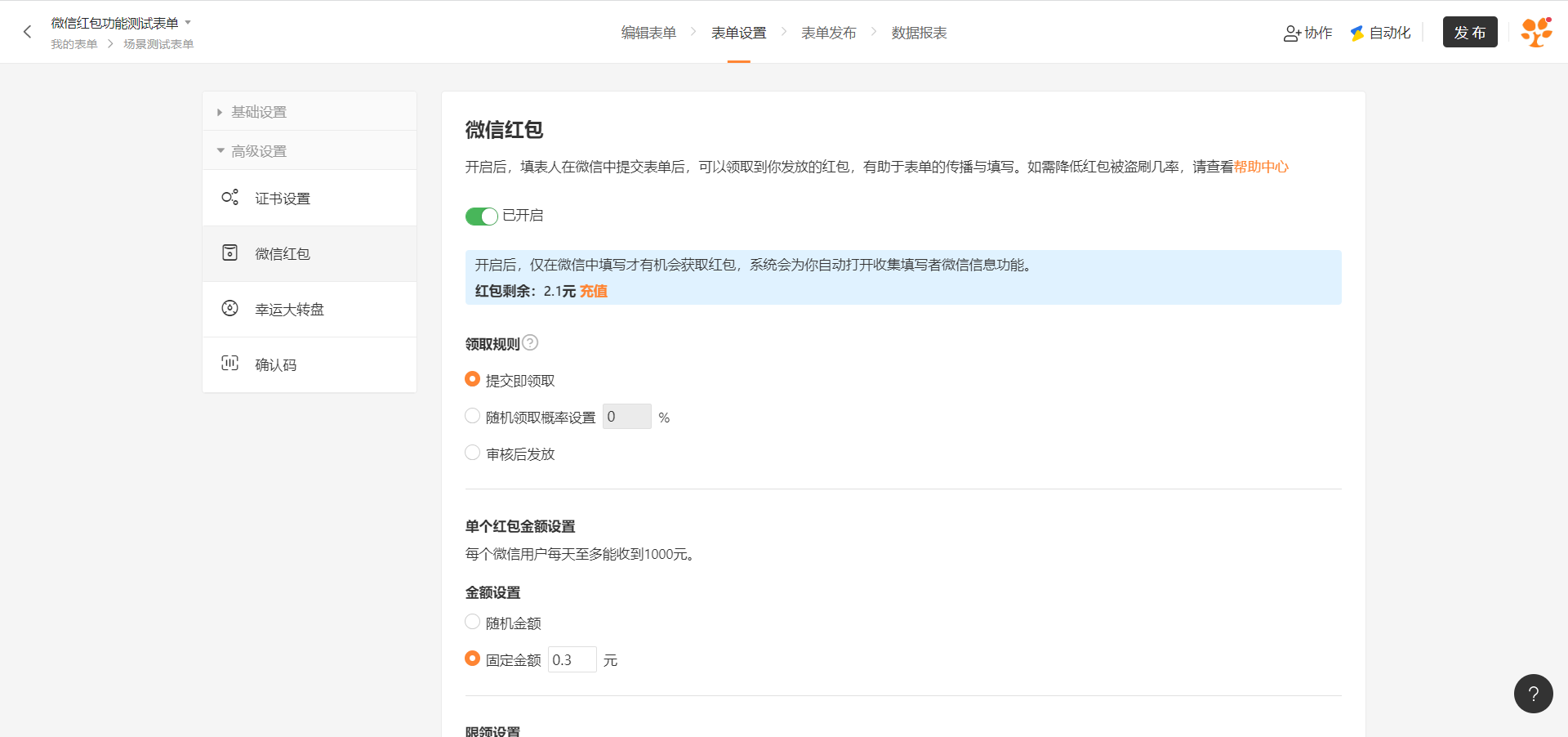Toggle the 已开启 red packet switch
This screenshot has height=737, width=1568.
tap(482, 216)
